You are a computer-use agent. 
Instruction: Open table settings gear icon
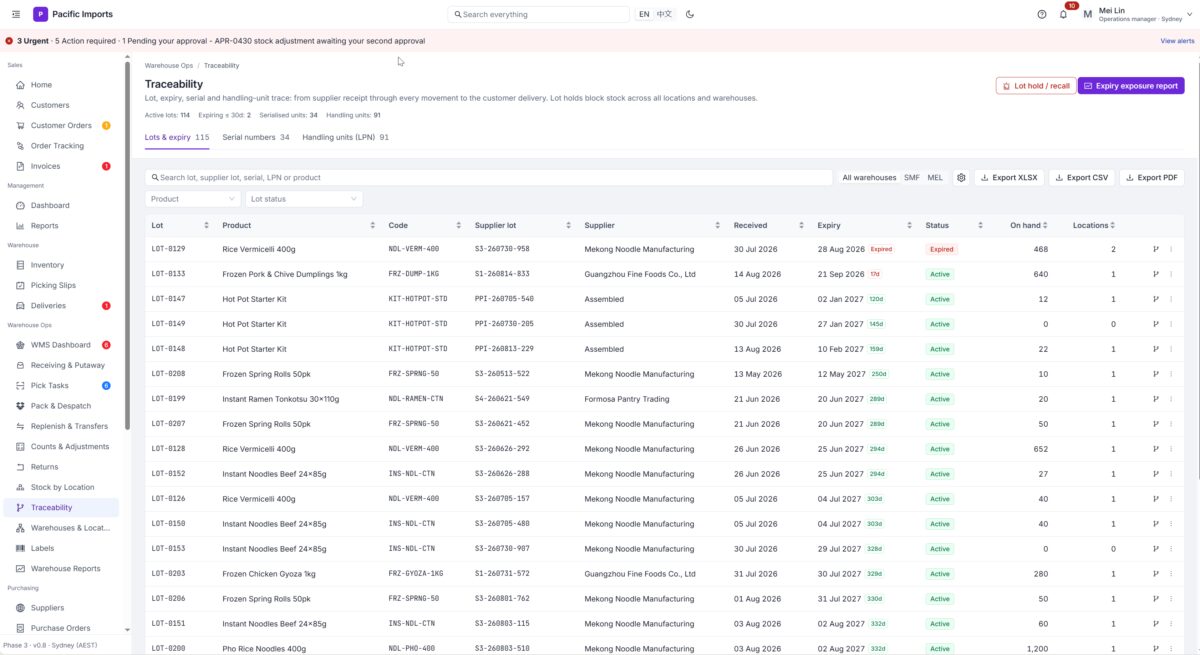[x=961, y=178]
